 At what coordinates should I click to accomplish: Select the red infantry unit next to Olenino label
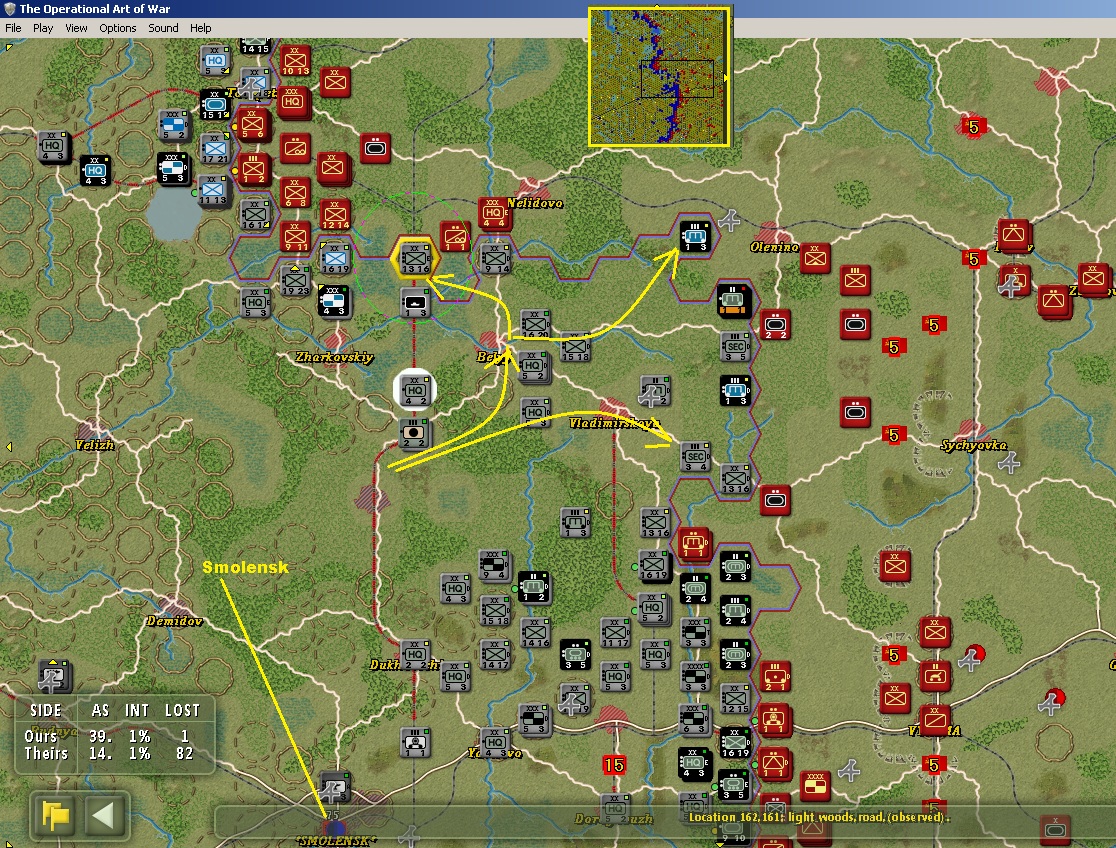[816, 258]
